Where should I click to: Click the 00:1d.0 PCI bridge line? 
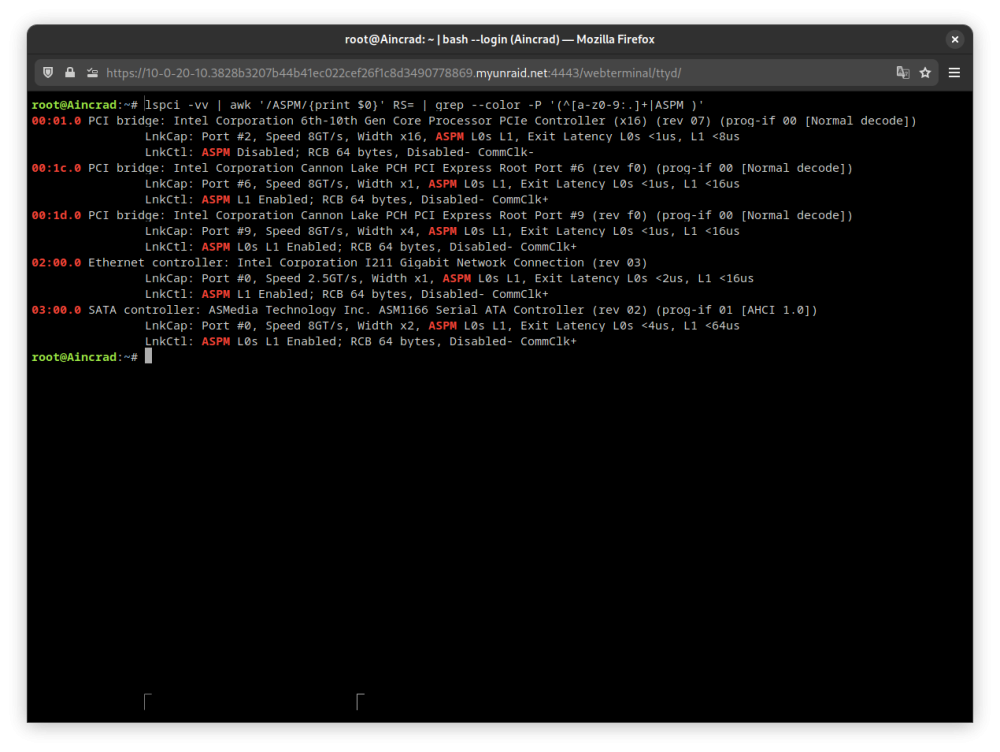(442, 215)
